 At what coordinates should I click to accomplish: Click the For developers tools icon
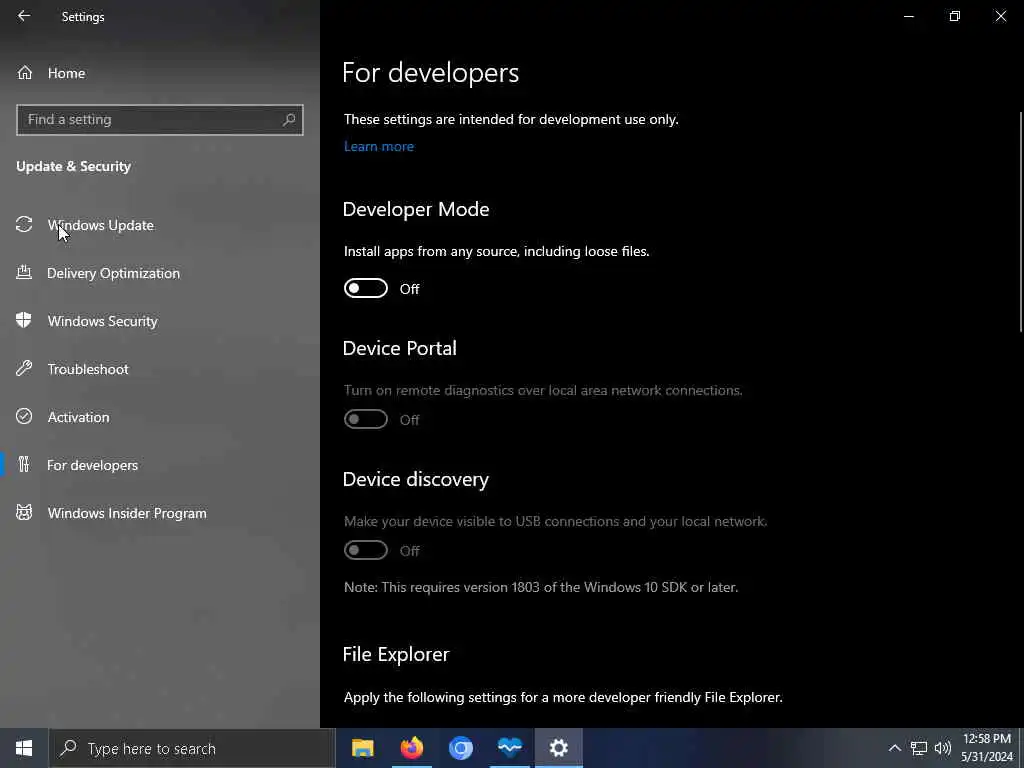24,464
